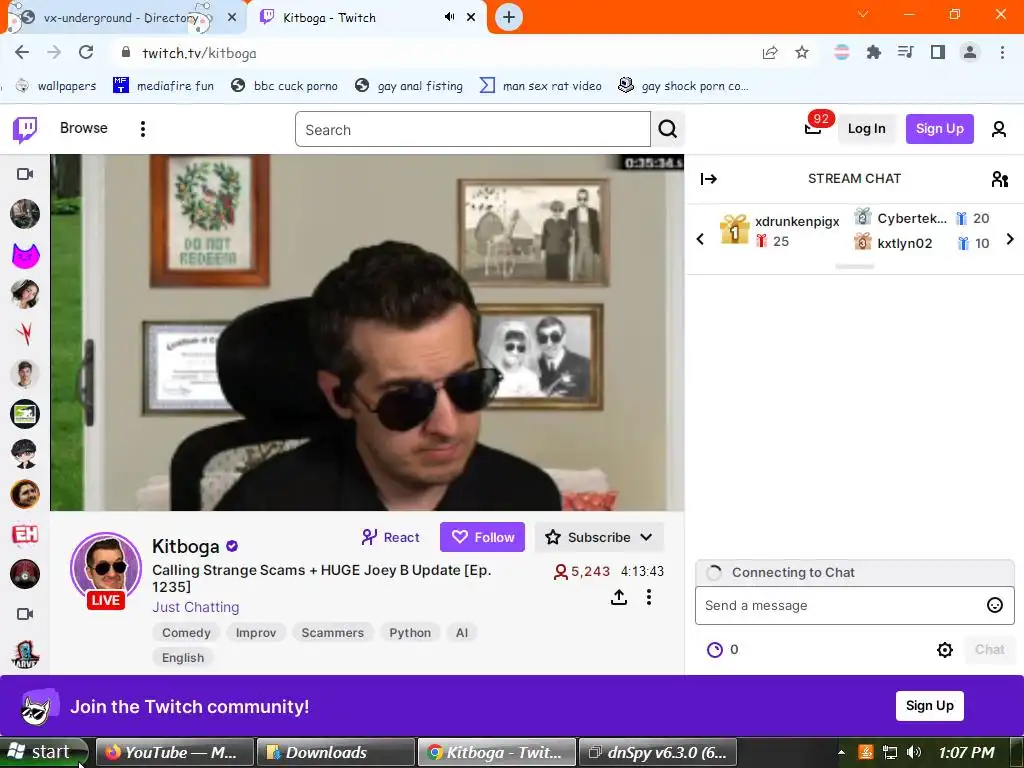The image size is (1024, 768).
Task: Select the Improv tag
Action: (256, 632)
